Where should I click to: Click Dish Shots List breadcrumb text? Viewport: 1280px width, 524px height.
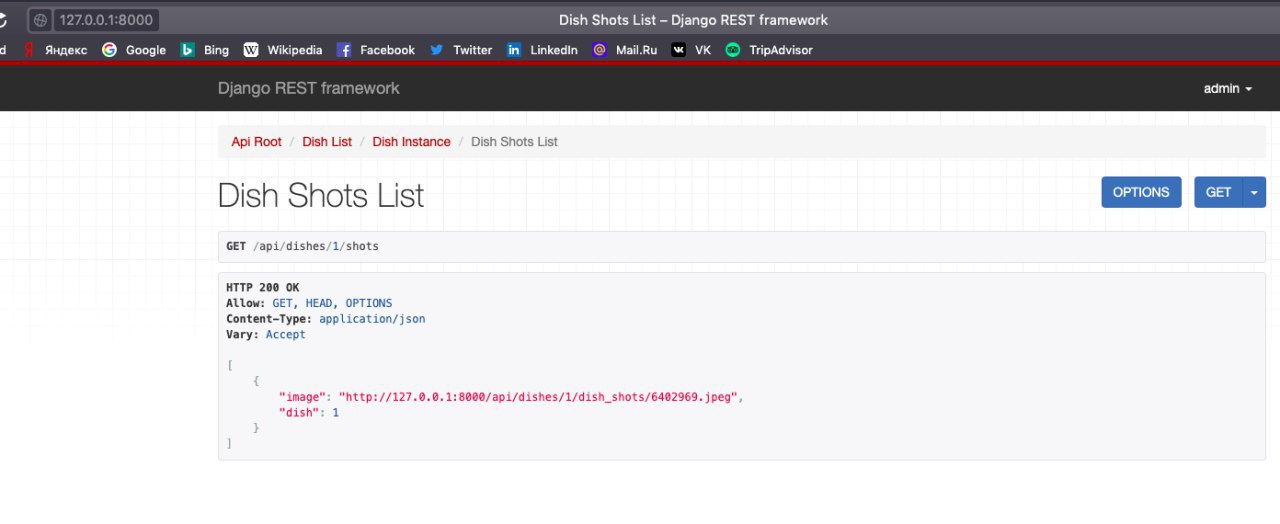514,142
